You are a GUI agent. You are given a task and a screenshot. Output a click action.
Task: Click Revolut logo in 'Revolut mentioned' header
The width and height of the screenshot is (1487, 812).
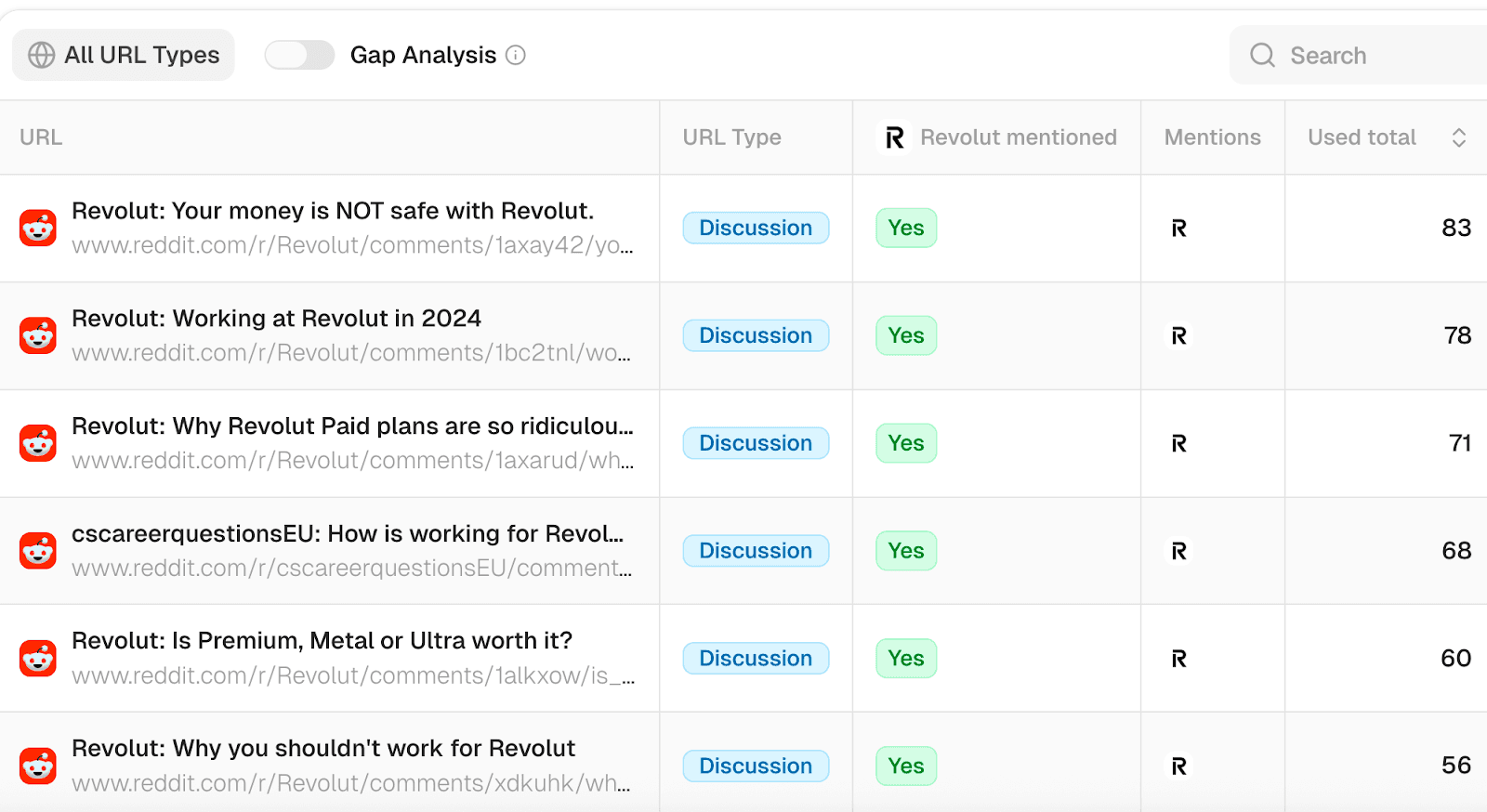(895, 138)
